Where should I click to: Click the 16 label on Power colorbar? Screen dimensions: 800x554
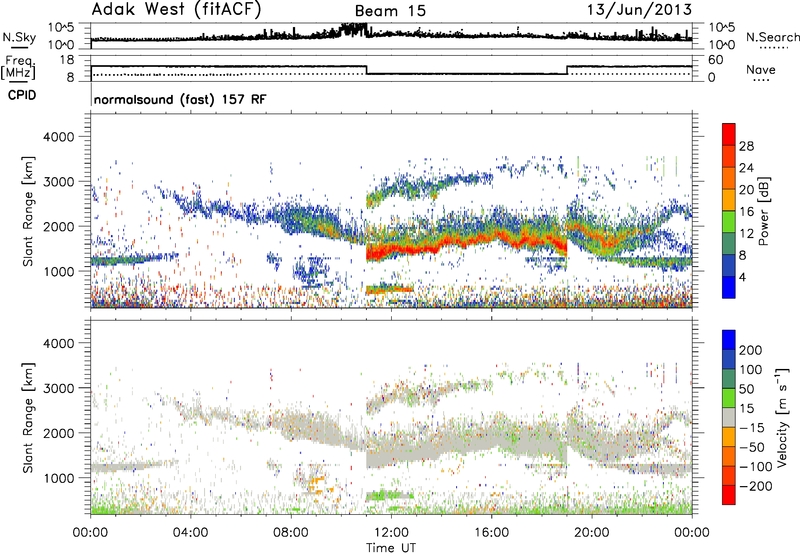coord(746,212)
